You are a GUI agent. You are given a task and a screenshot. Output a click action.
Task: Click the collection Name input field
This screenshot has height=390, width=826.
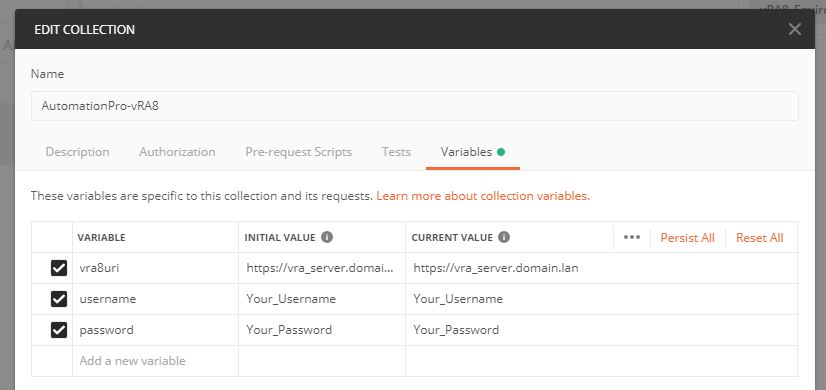tap(415, 106)
